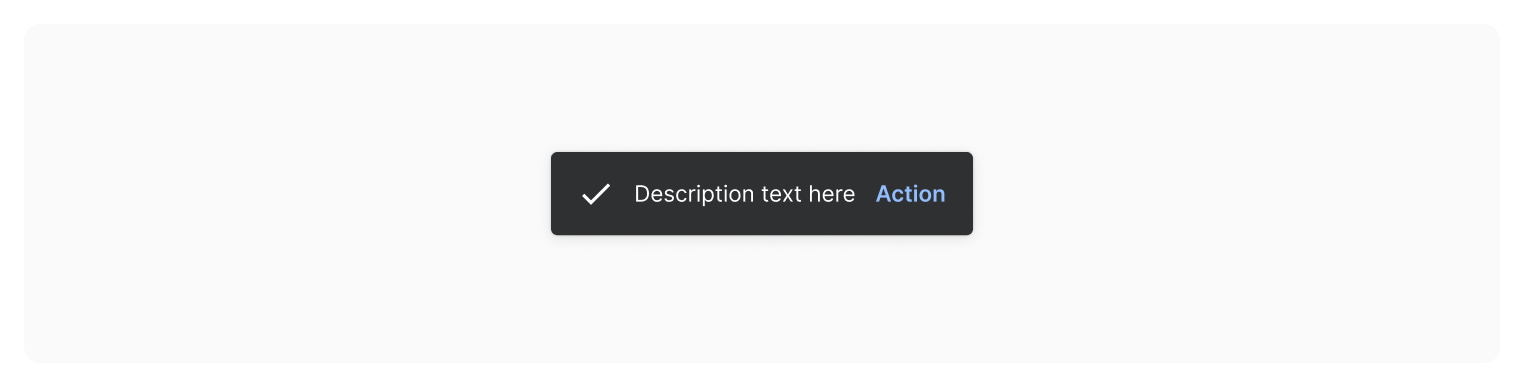The image size is (1524, 388).
Task: Click the word Description in the toast
Action: coord(695,194)
